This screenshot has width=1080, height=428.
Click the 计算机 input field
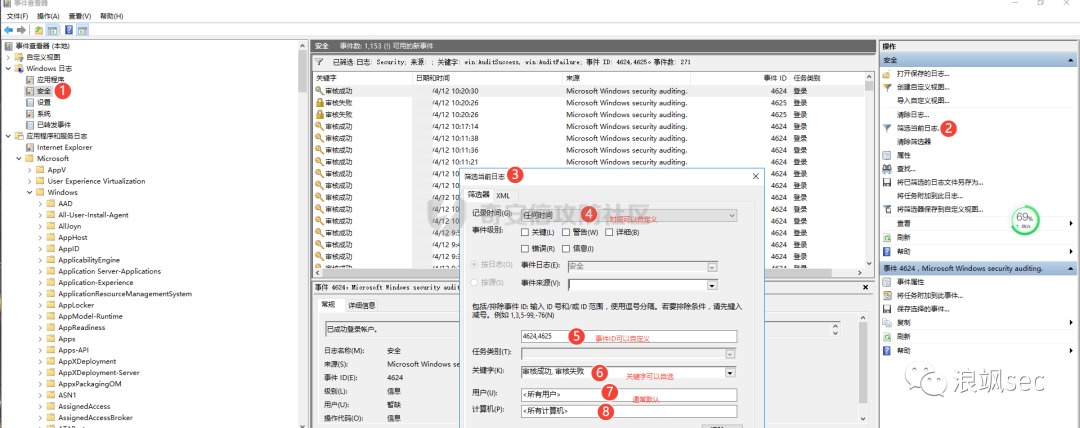(629, 411)
